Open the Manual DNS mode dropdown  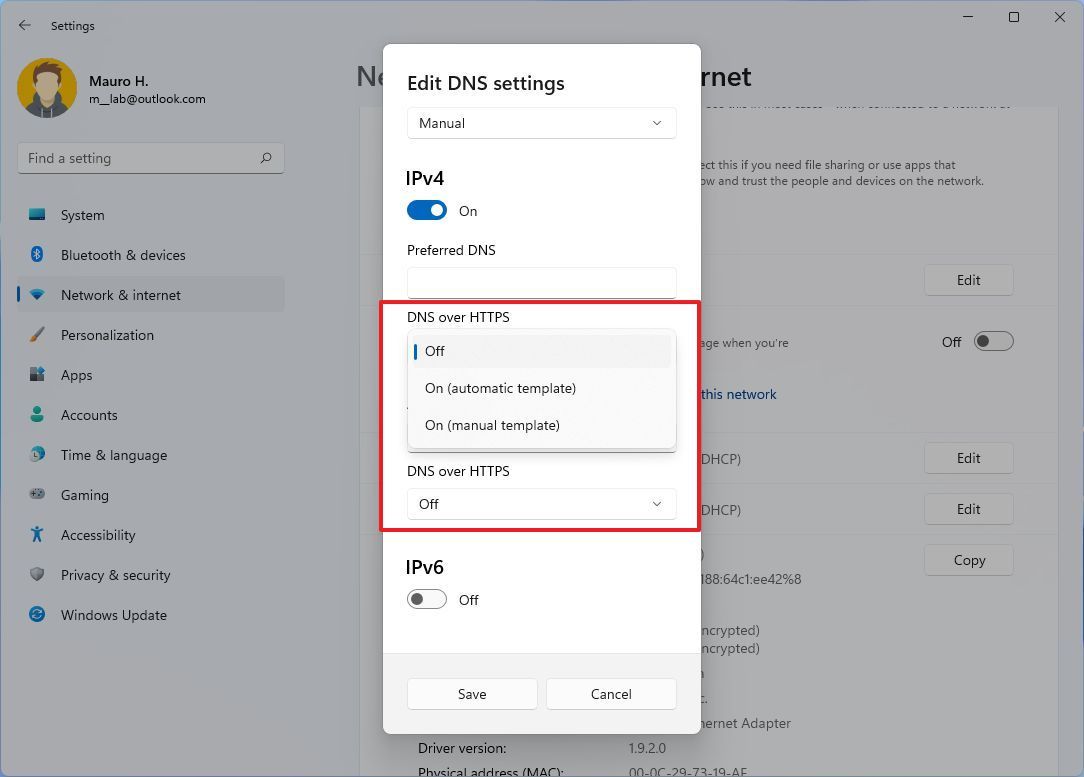tap(541, 122)
